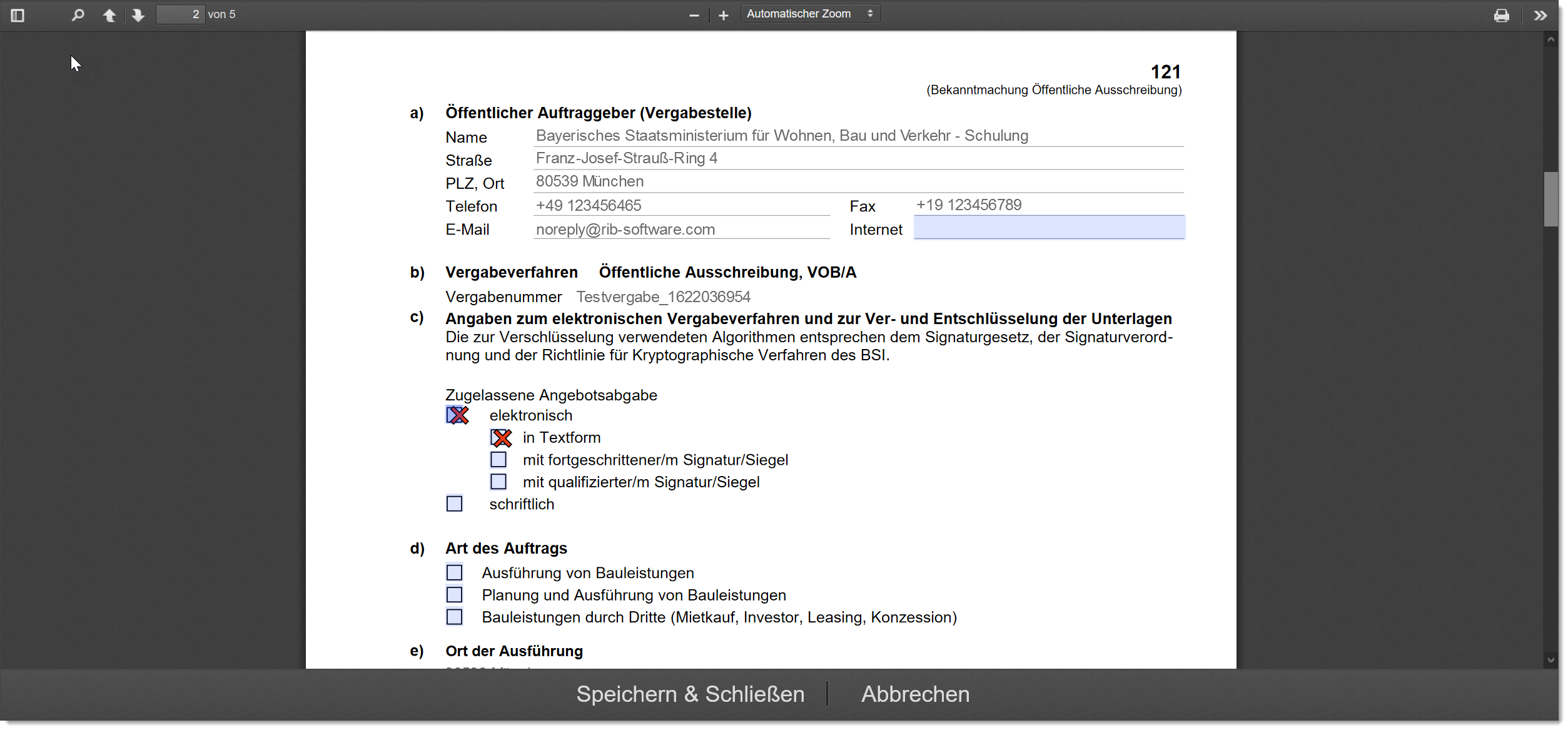Click 'Öffentliche Ausschreibung, VOB/A' text
This screenshot has width=1568, height=730.
point(727,272)
